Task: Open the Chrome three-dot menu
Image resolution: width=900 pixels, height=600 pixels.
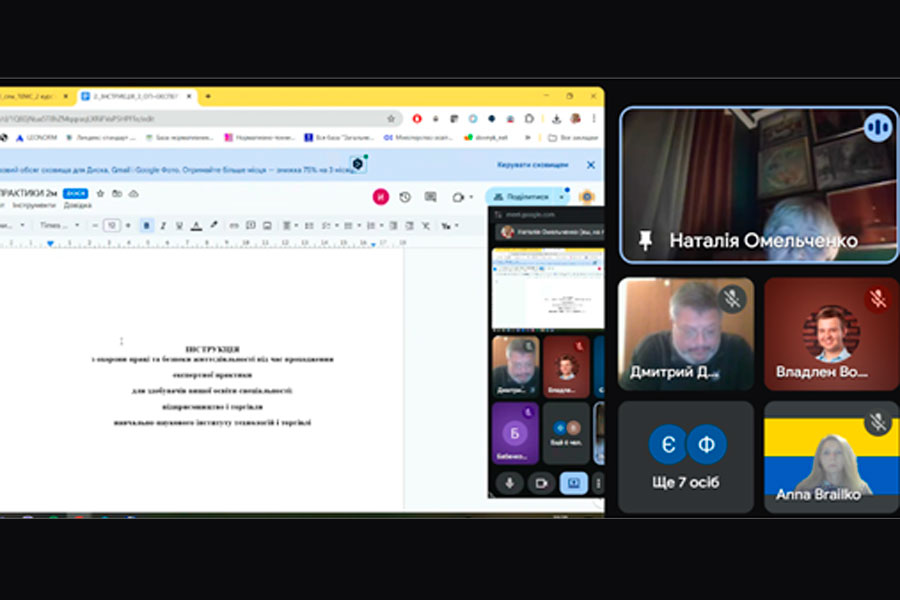Action: (x=594, y=119)
